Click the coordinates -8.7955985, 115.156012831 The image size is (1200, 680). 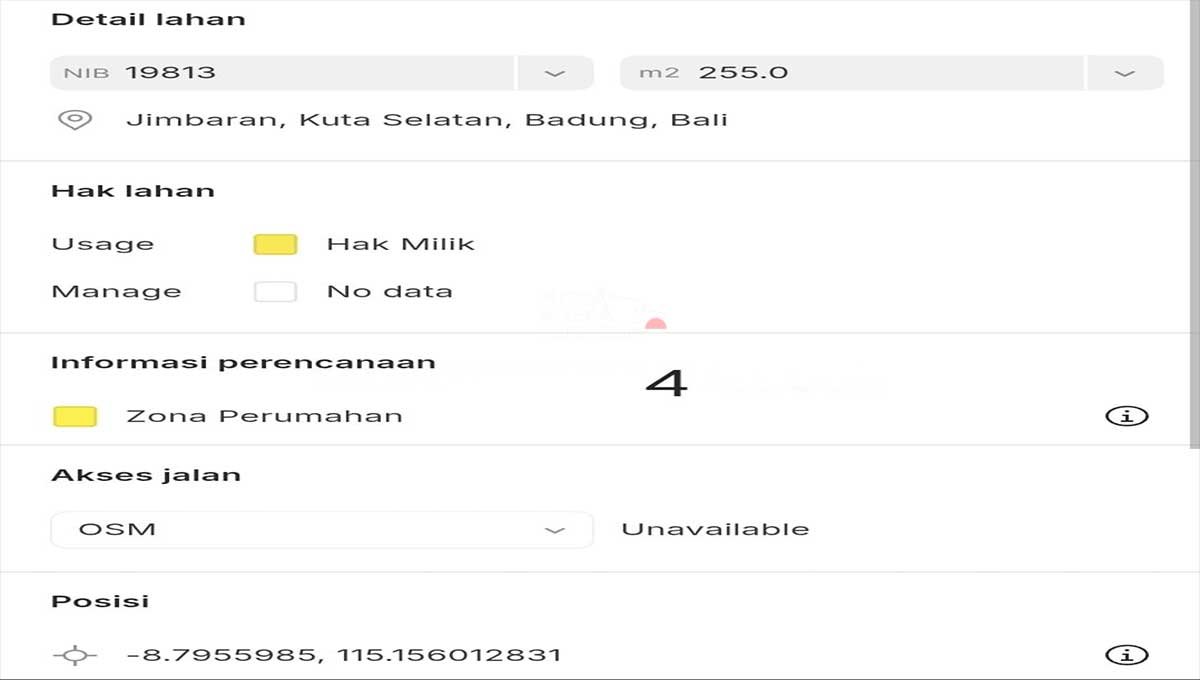click(x=344, y=656)
